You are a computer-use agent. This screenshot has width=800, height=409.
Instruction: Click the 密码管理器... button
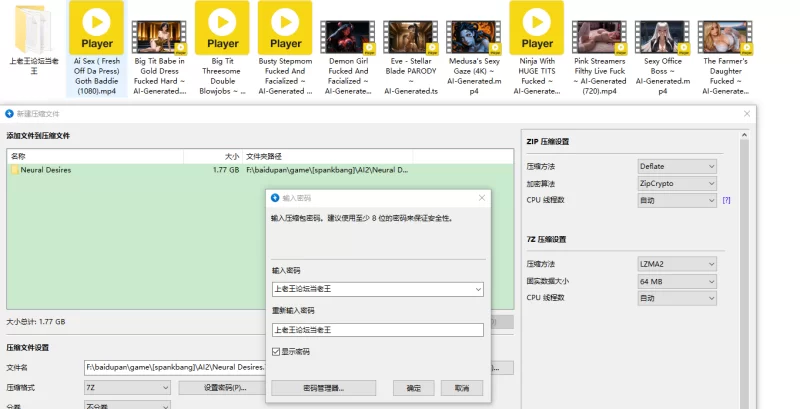pyautogui.click(x=323, y=387)
